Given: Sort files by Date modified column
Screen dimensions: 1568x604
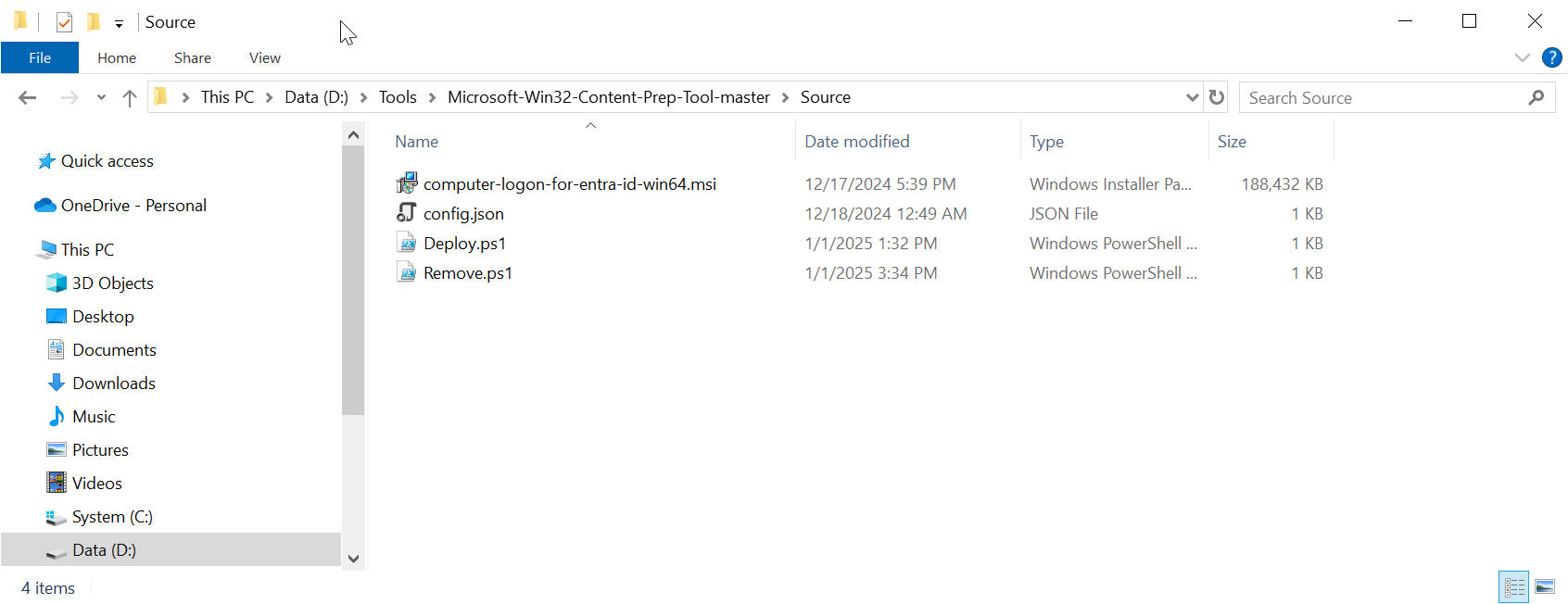Looking at the screenshot, I should tap(857, 142).
